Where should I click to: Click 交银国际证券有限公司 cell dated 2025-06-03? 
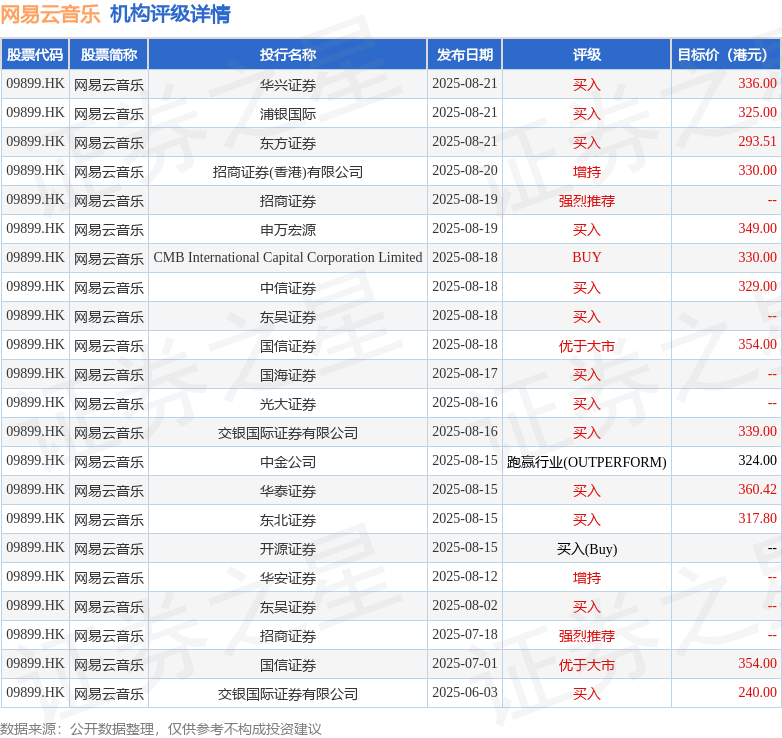(288, 693)
